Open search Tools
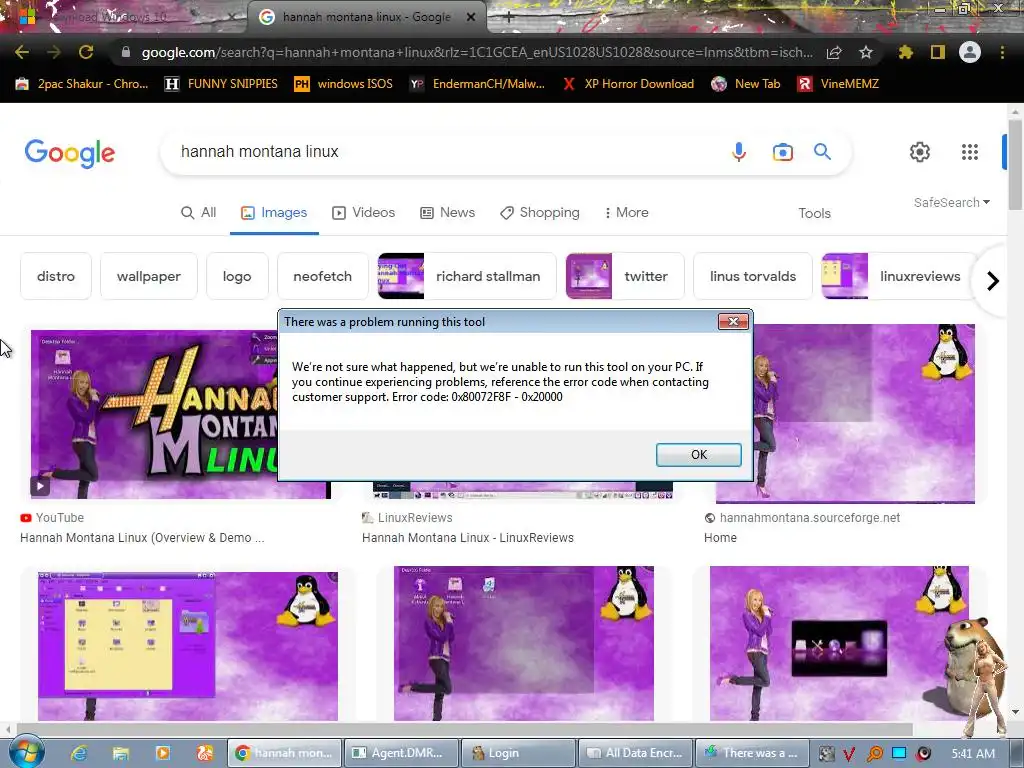The image size is (1024, 768). [814, 214]
